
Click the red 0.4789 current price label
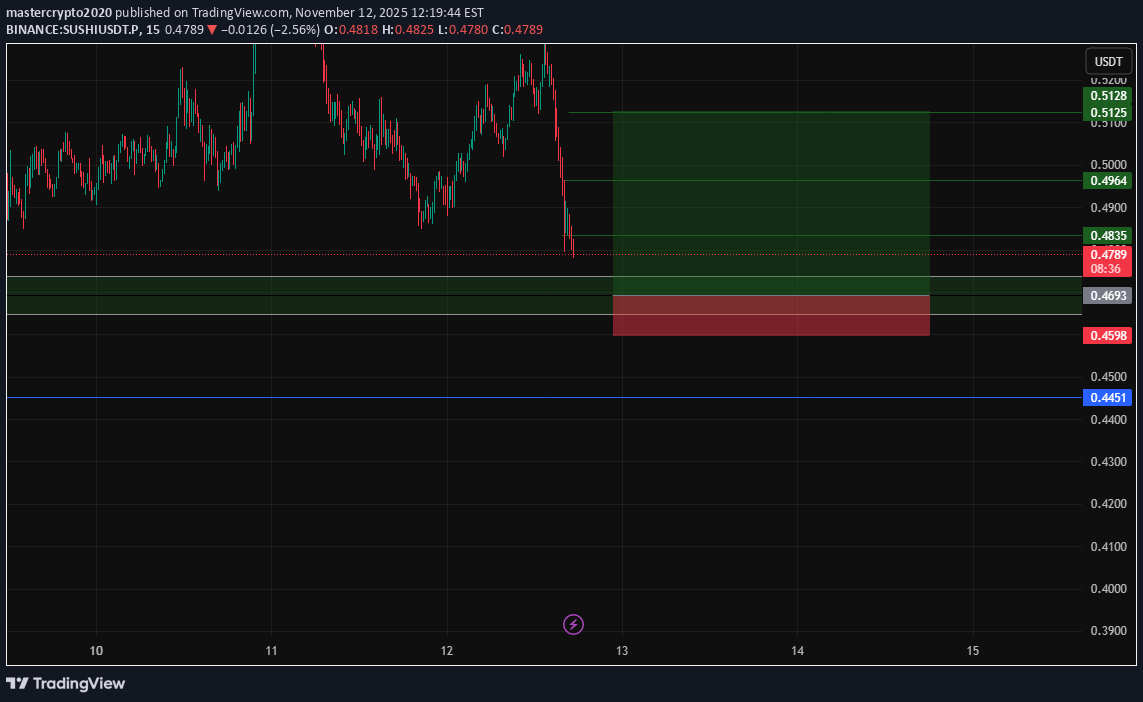point(1107,255)
